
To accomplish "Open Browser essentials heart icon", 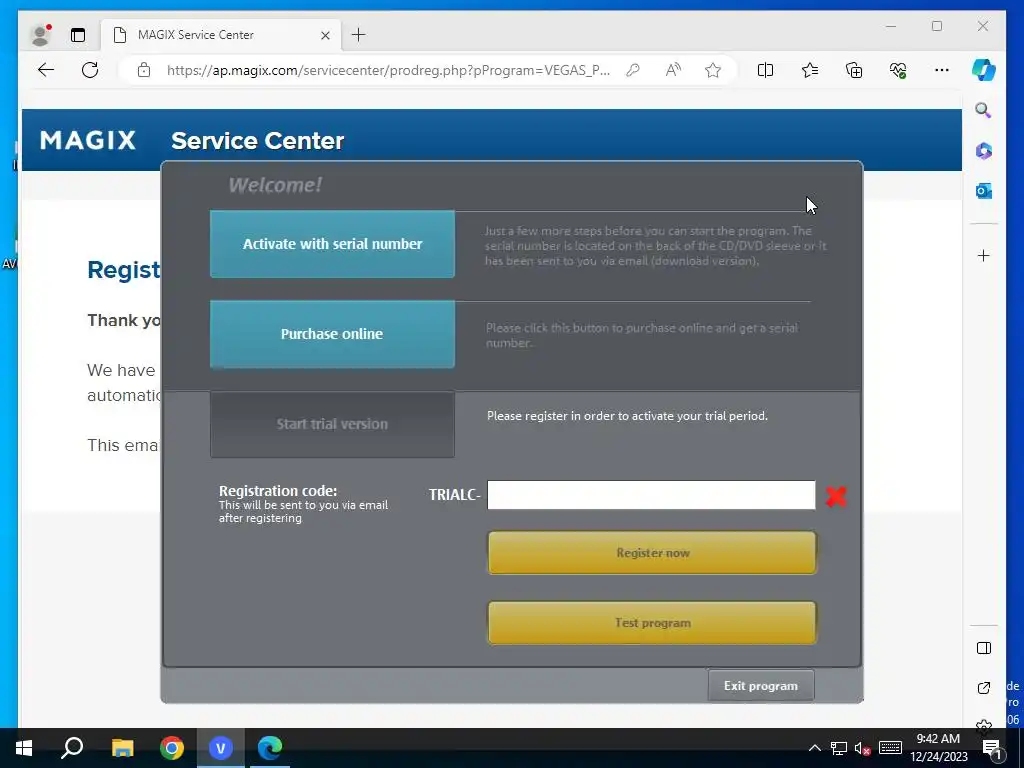I will (x=898, y=70).
